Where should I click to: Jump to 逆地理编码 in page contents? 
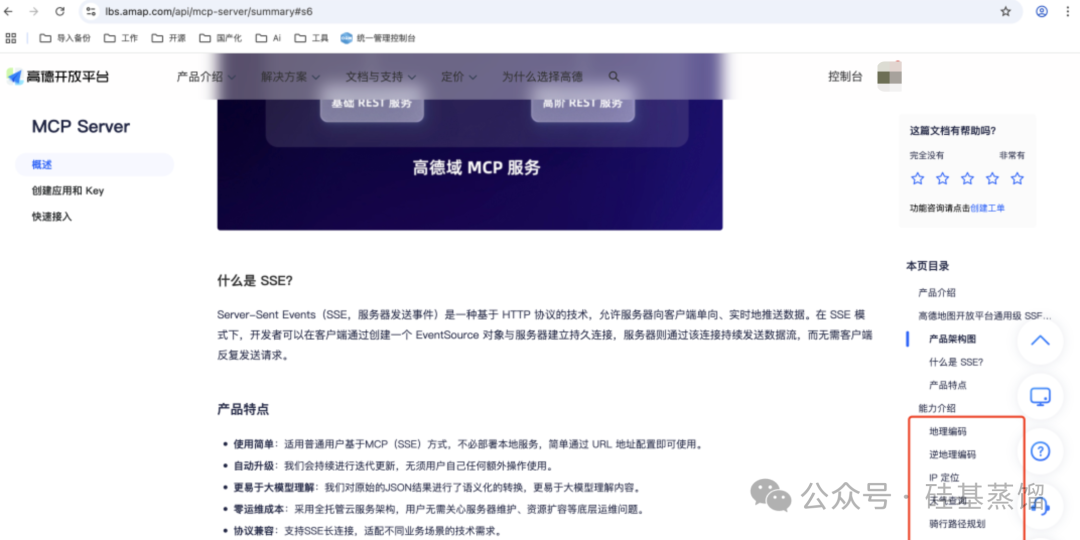[x=953, y=455]
